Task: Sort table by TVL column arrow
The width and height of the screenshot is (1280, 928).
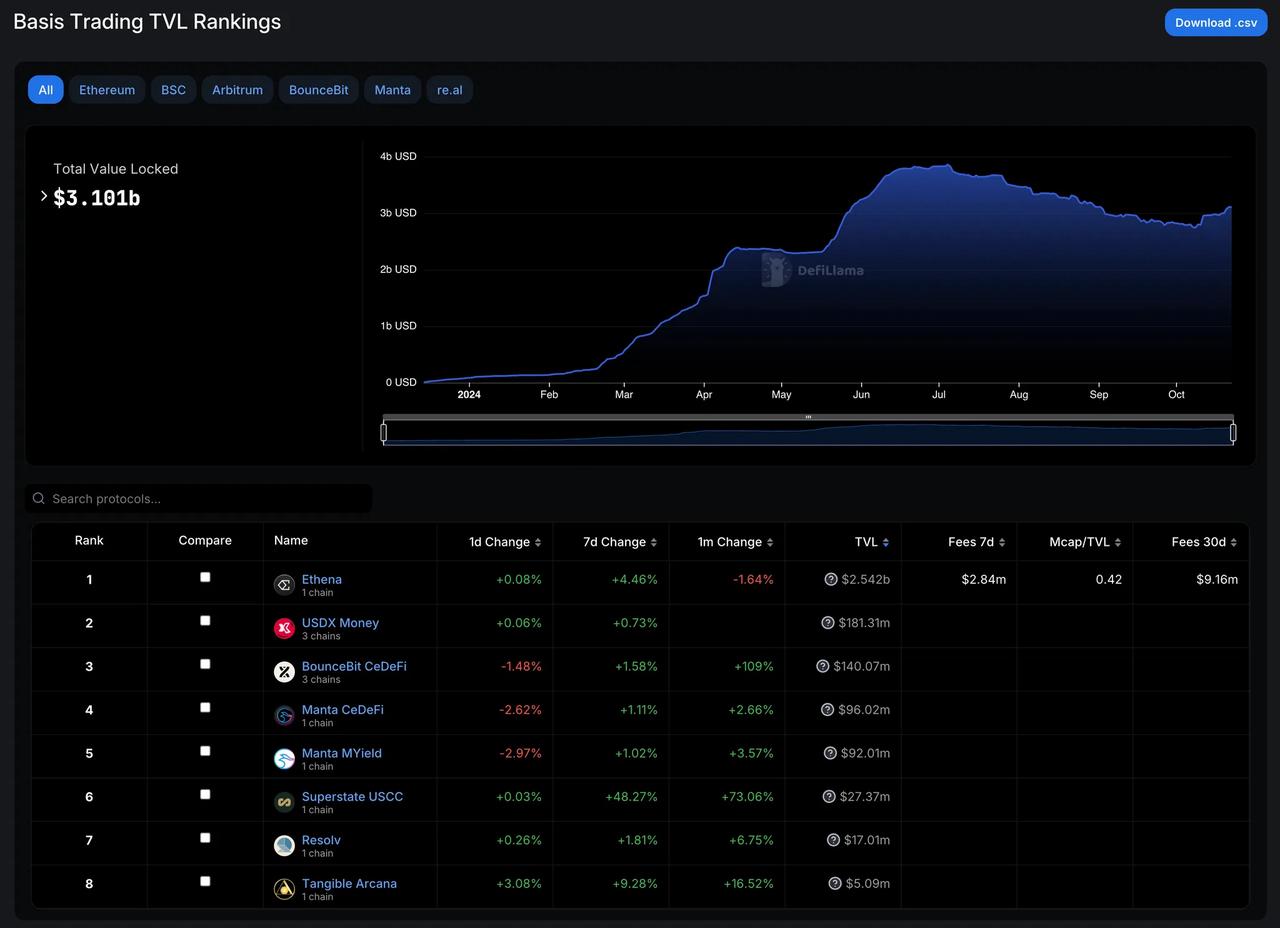Action: [x=886, y=542]
